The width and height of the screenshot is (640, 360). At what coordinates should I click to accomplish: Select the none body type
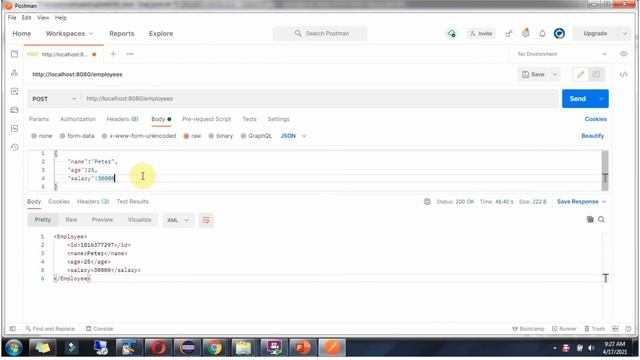coord(42,136)
